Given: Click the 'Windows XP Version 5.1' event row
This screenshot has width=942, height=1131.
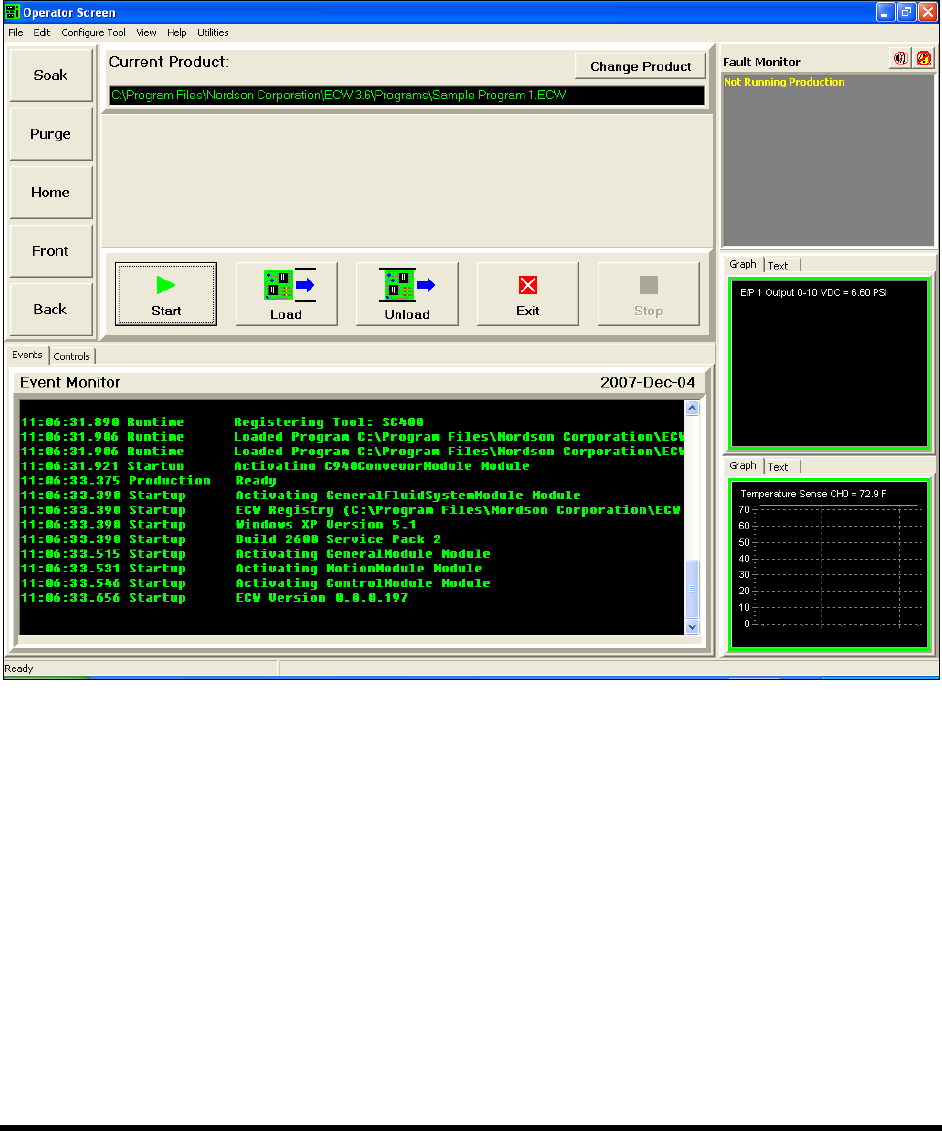Looking at the screenshot, I should tap(352, 524).
